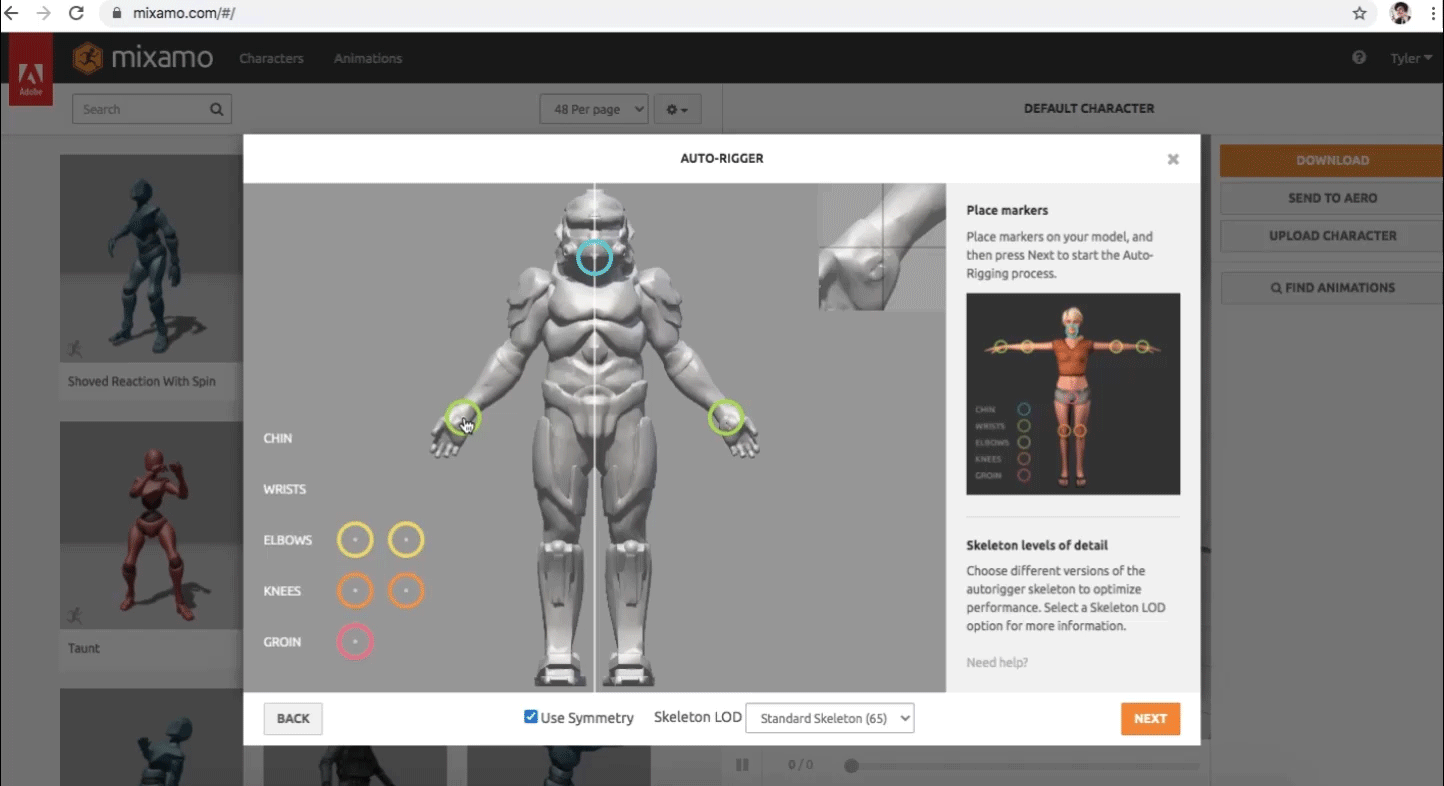The image size is (1444, 786).
Task: Open the 48 Per page dropdown
Action: (594, 110)
